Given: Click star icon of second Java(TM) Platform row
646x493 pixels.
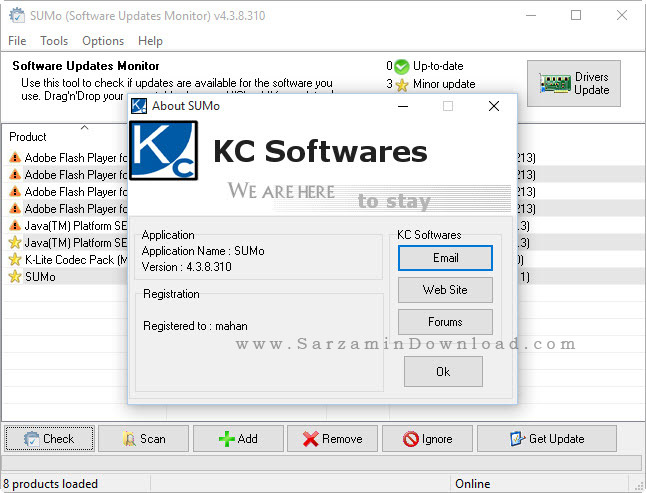Looking at the screenshot, I should point(15,242).
